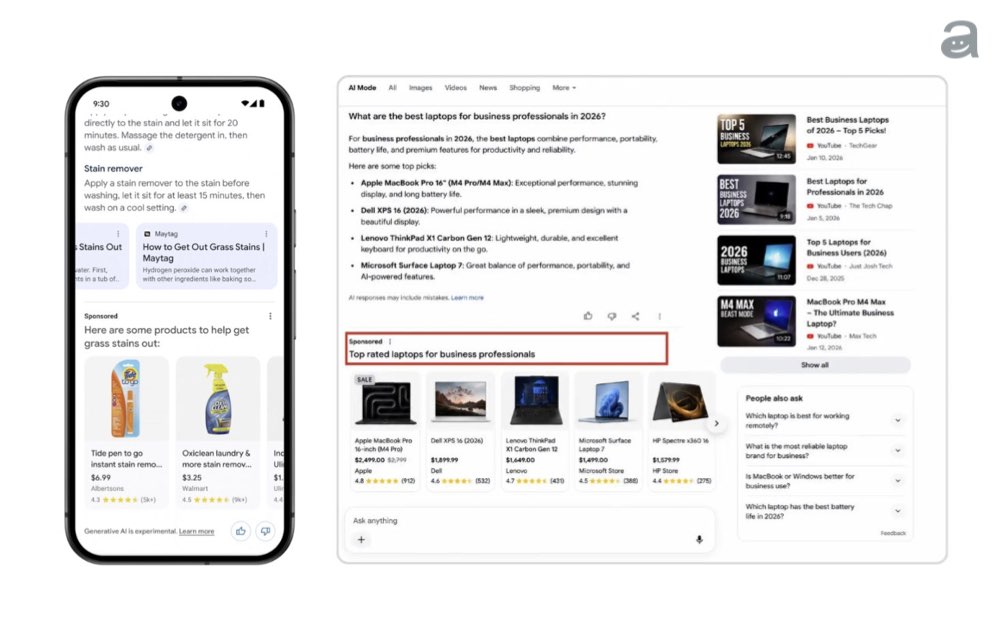The width and height of the screenshot is (1000, 625).
Task: Open options dots beside phone Sponsored label
Action: pyautogui.click(x=270, y=316)
